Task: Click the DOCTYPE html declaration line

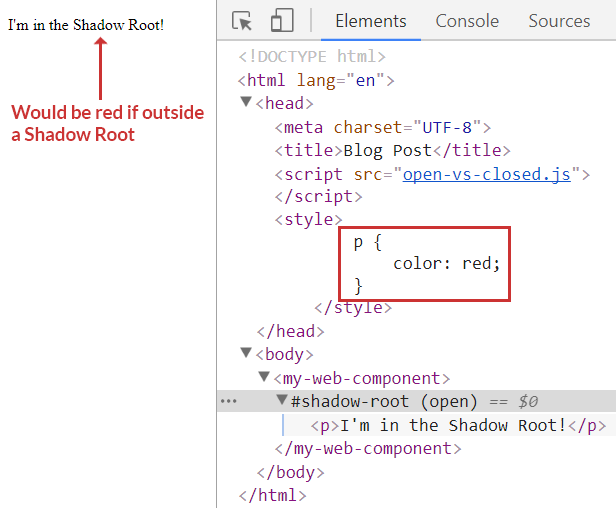Action: tap(312, 57)
